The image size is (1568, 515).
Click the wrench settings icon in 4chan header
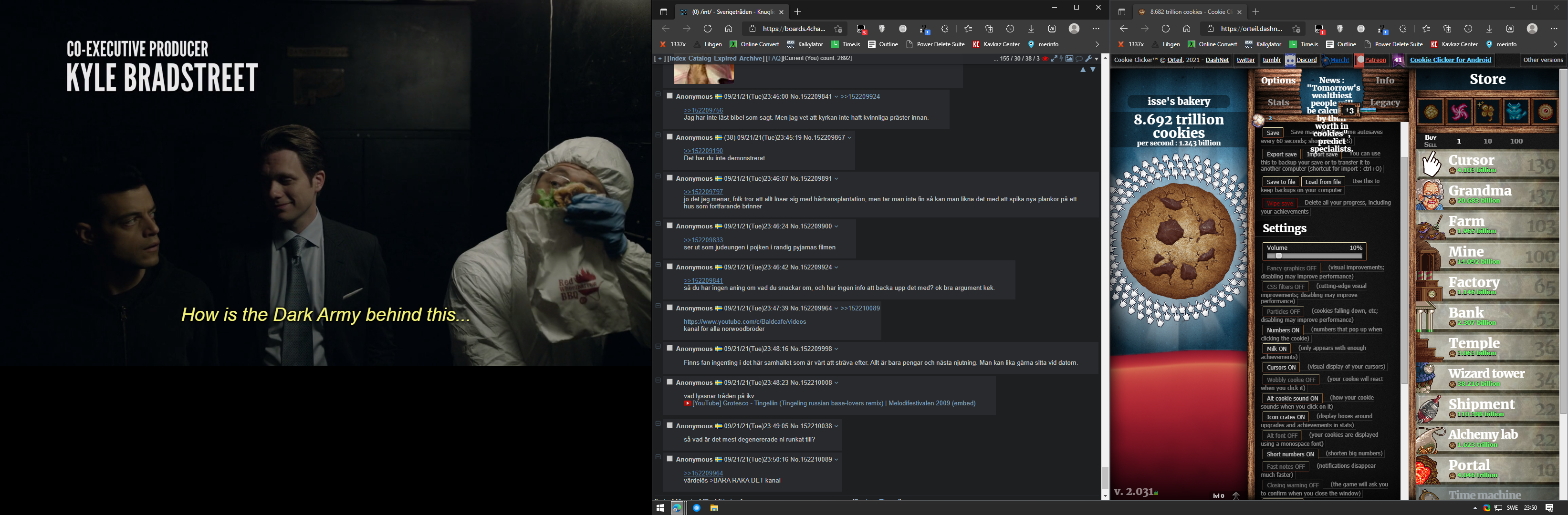[1088, 58]
